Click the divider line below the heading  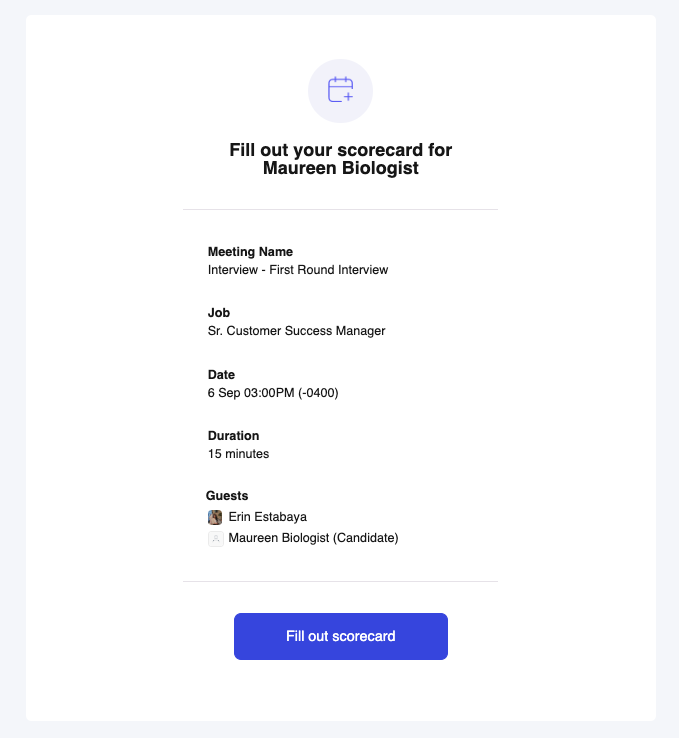[340, 210]
